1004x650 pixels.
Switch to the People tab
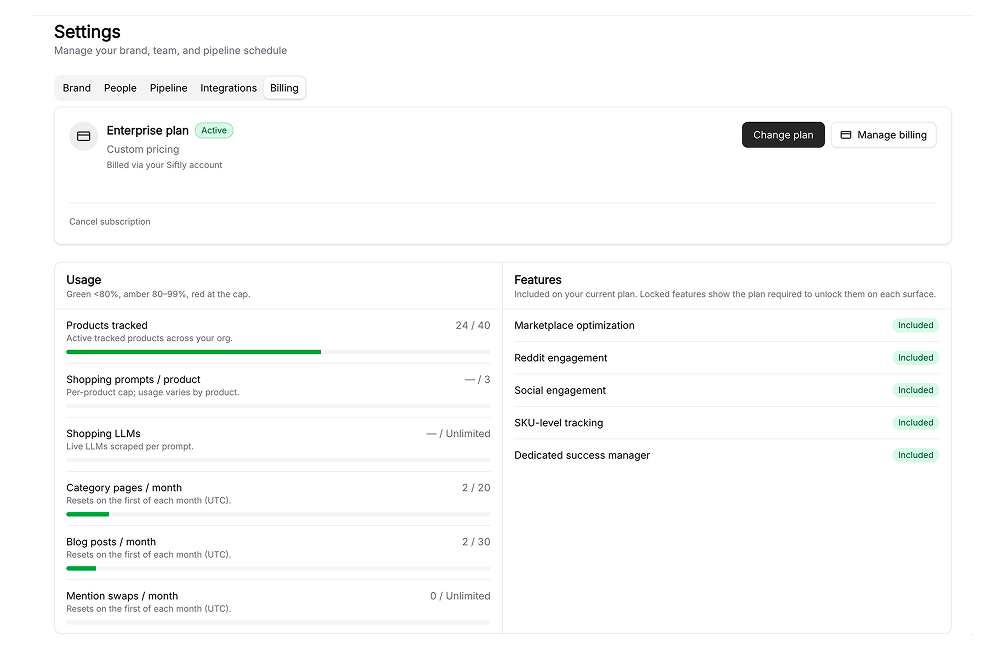[x=120, y=88]
